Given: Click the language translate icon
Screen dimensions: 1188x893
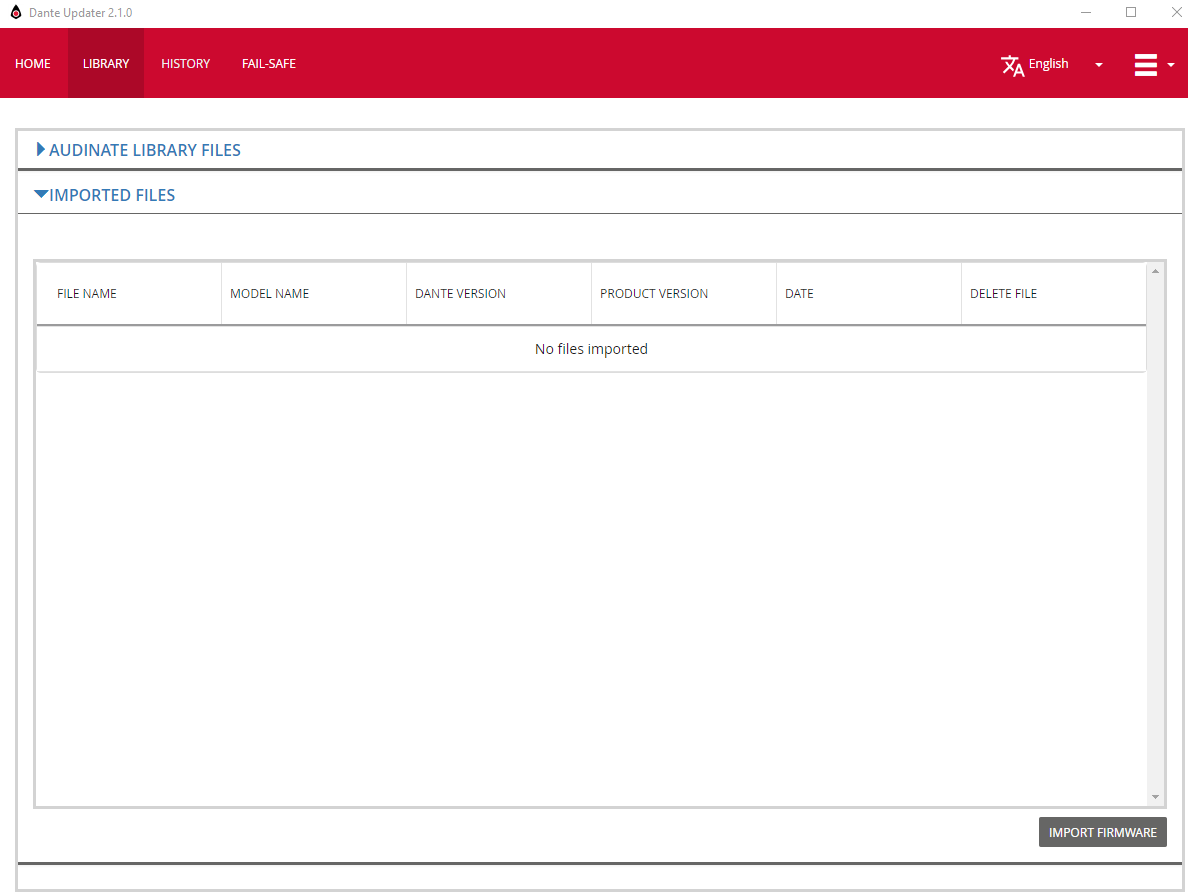Looking at the screenshot, I should [1012, 65].
